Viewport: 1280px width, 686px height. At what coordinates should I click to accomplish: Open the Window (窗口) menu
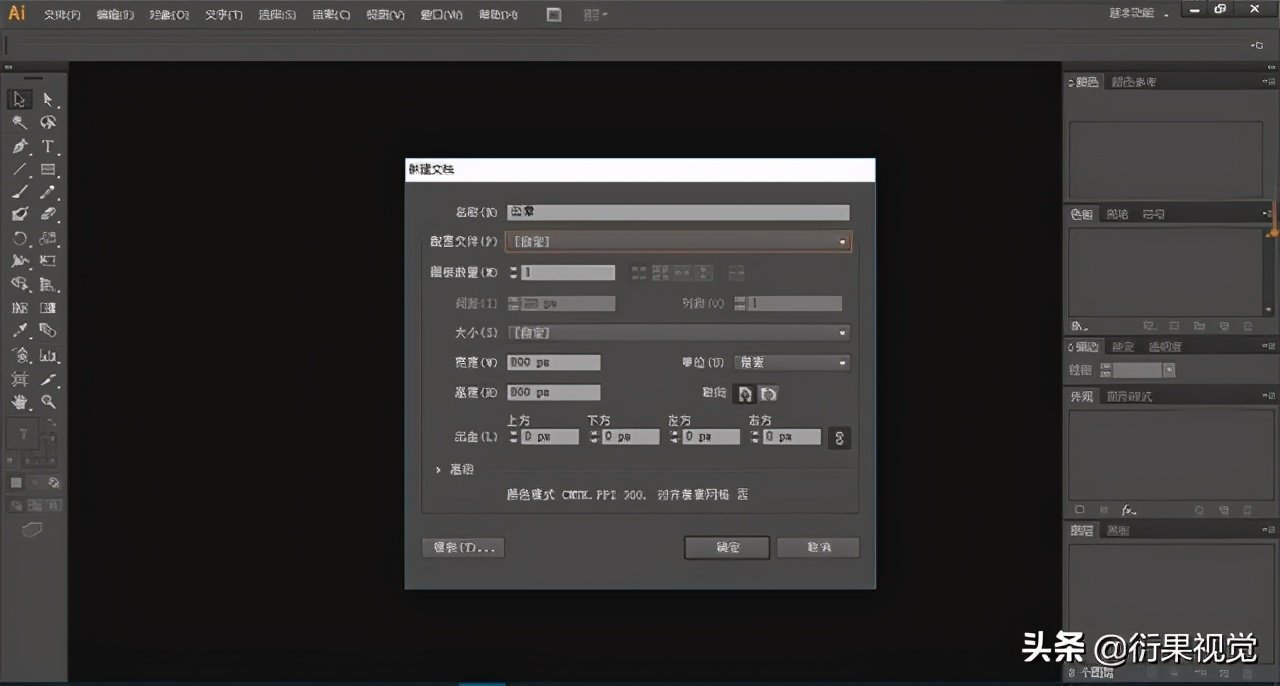pyautogui.click(x=441, y=15)
